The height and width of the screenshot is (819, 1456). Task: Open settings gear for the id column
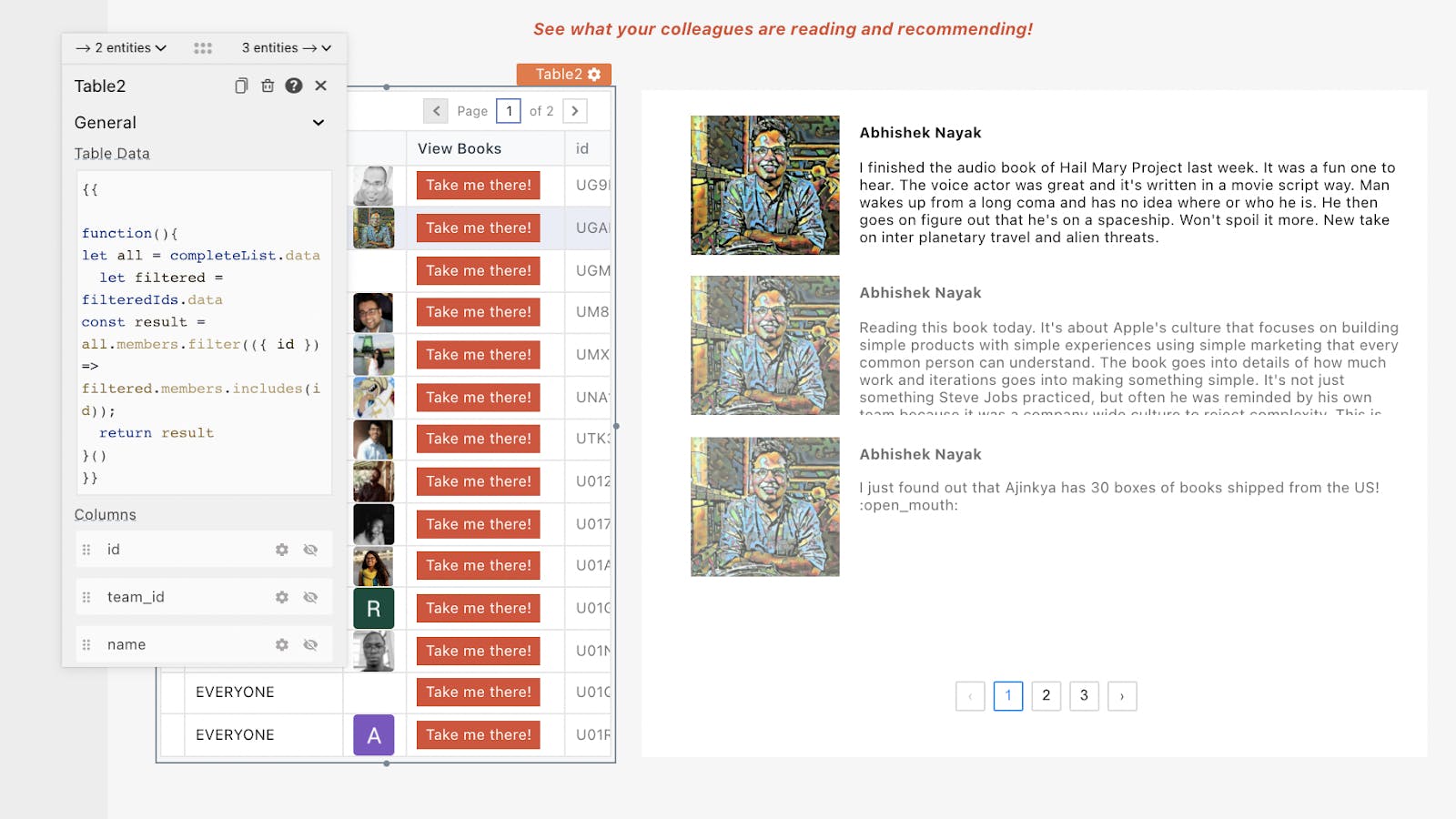282,550
